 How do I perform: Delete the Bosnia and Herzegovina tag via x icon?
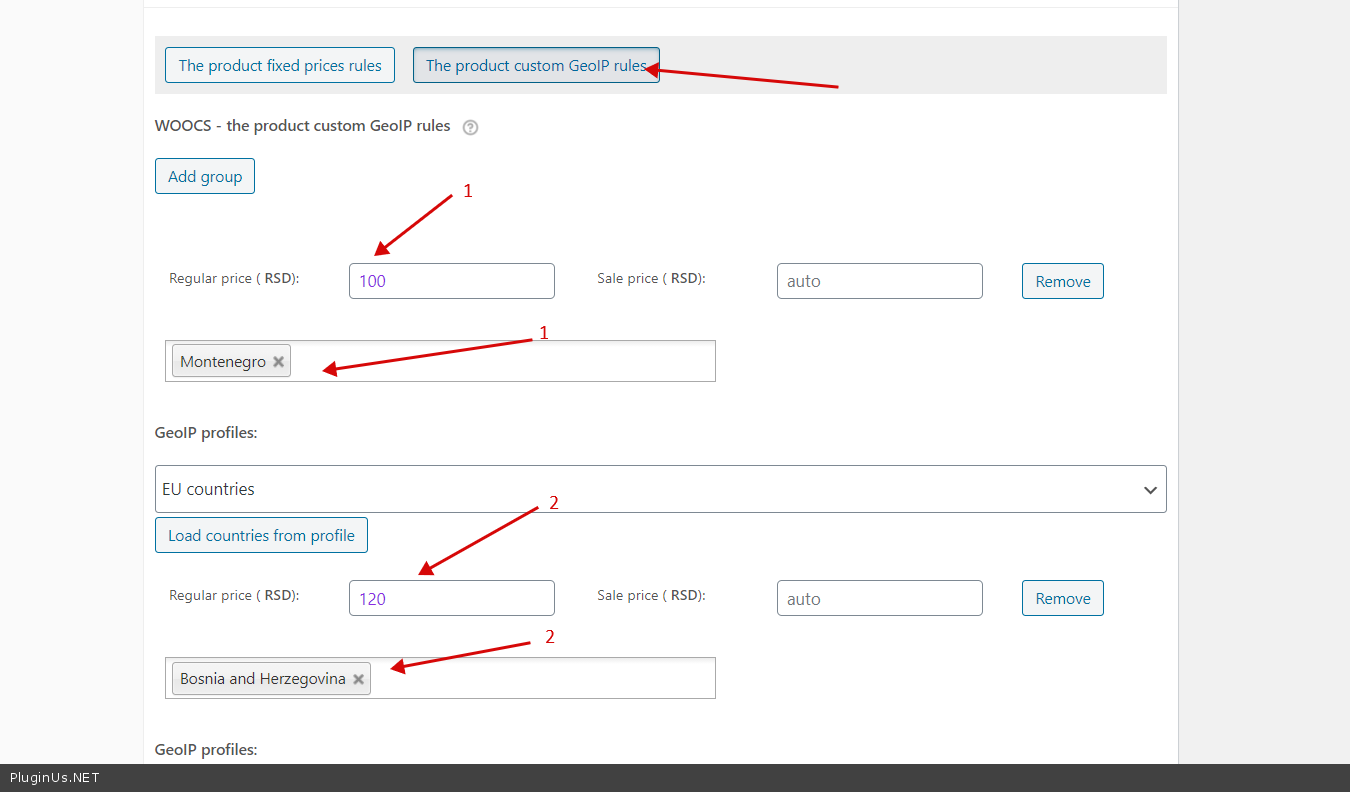pyautogui.click(x=358, y=679)
